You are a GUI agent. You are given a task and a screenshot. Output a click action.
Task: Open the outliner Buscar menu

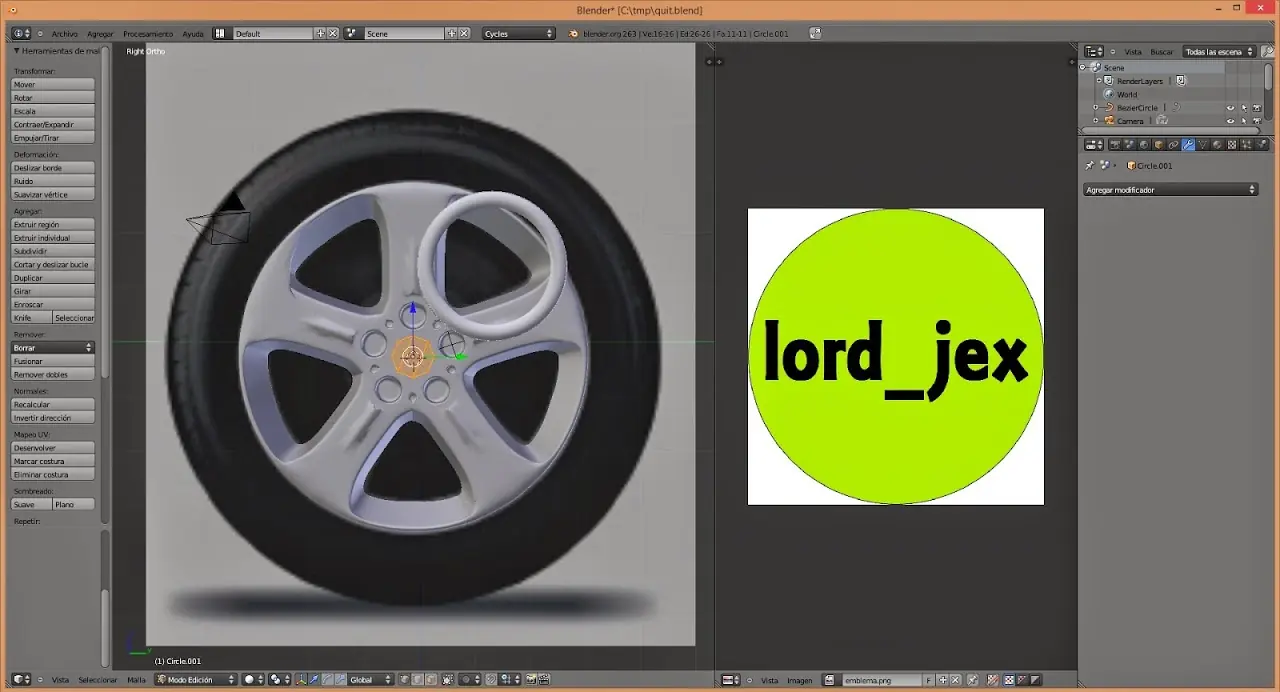[1162, 52]
